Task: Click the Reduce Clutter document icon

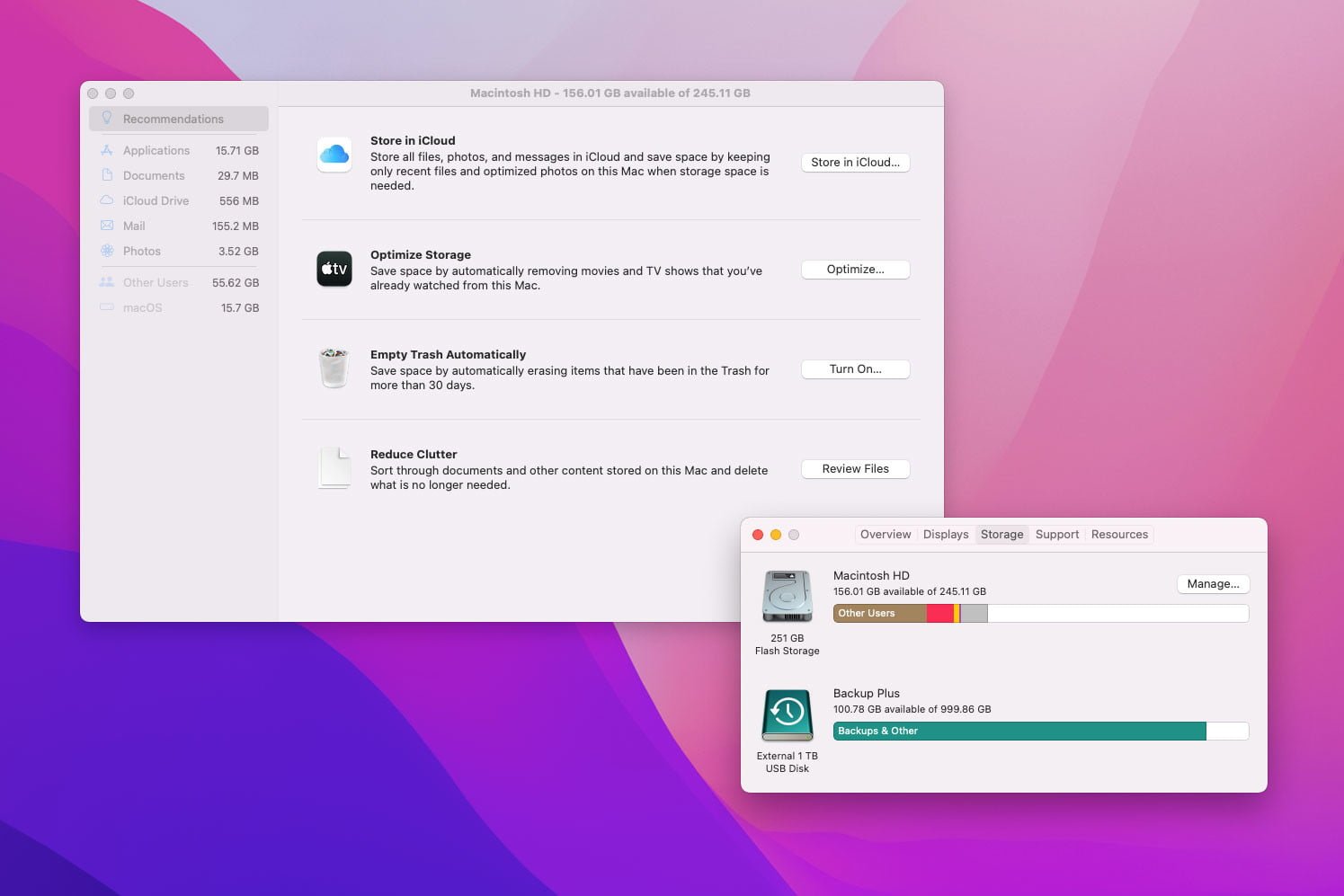Action: pyautogui.click(x=334, y=468)
